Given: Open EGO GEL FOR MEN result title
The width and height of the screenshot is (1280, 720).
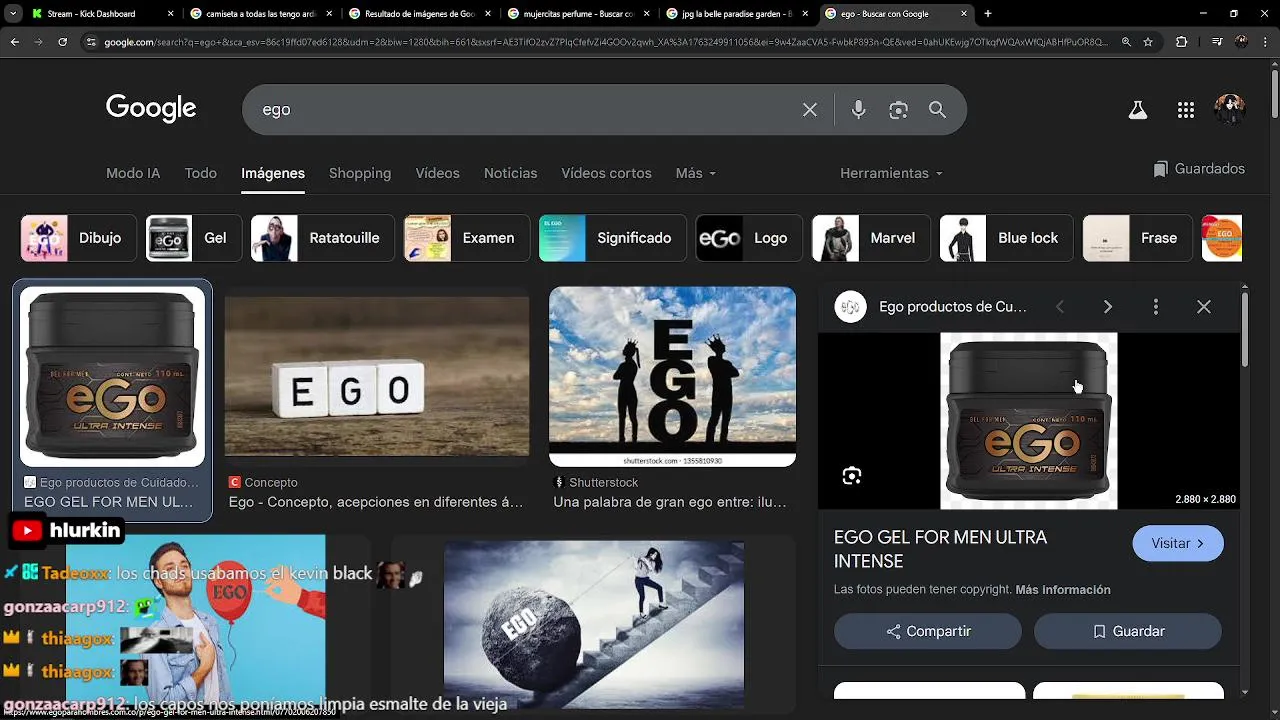Looking at the screenshot, I should point(108,502).
